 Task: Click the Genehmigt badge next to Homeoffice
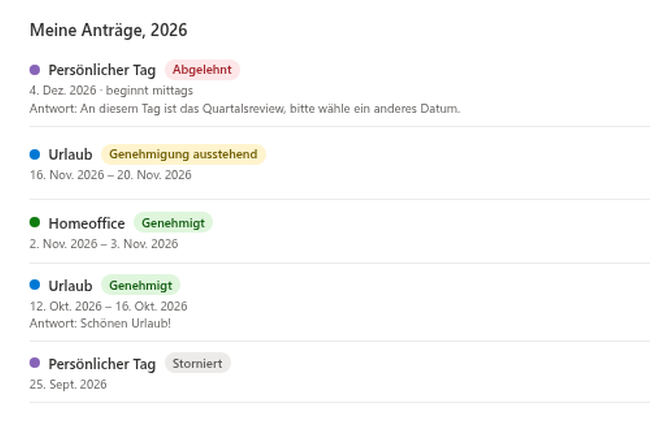tap(173, 223)
